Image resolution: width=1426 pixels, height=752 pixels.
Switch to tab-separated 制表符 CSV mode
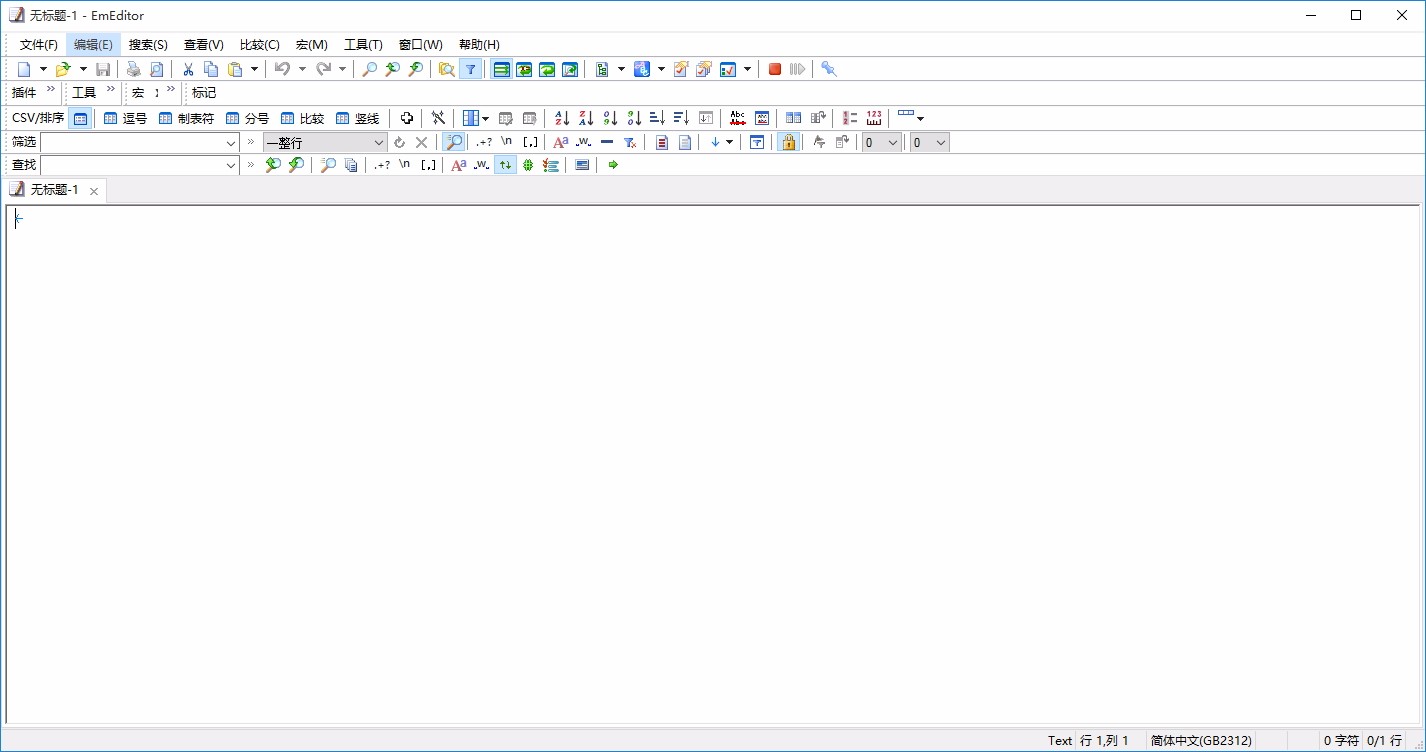click(186, 118)
